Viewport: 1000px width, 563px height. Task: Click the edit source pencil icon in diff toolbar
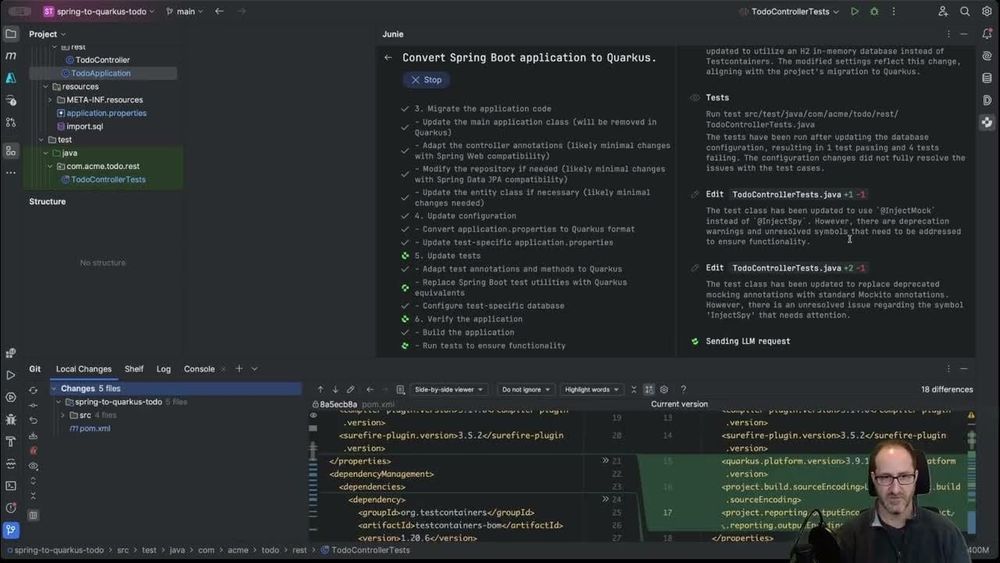point(350,389)
